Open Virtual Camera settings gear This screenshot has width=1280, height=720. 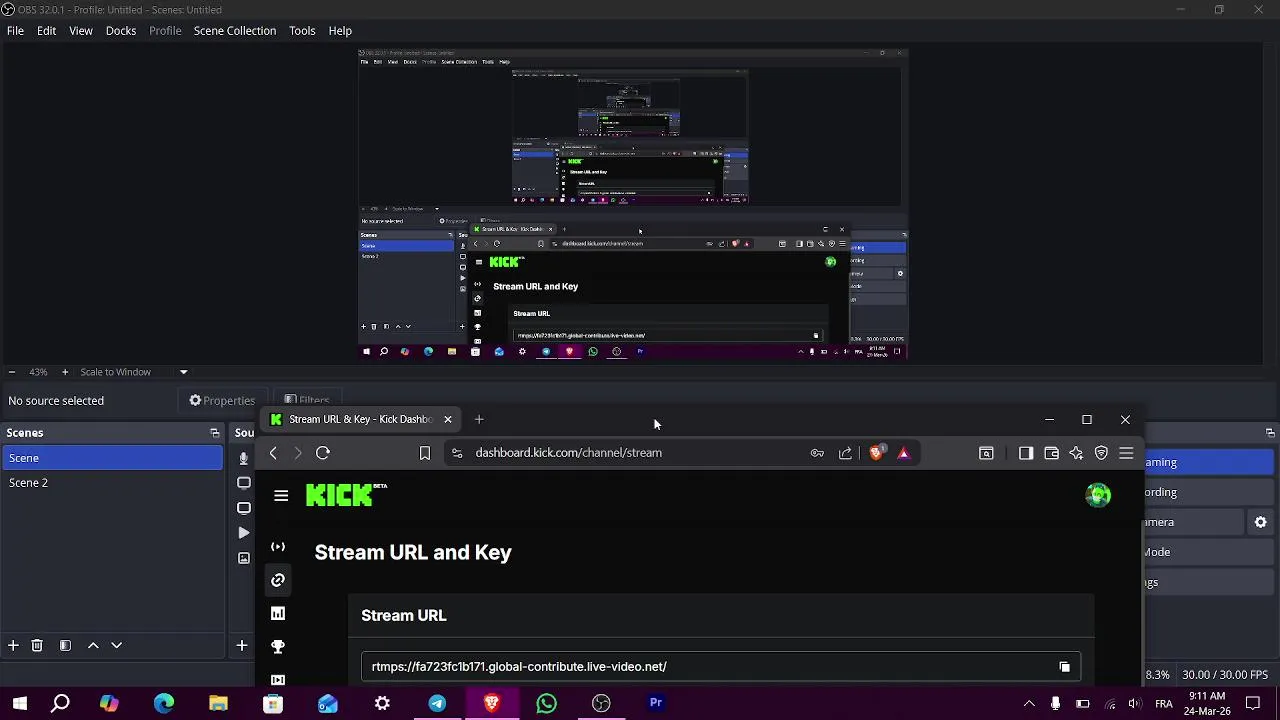coord(1261,522)
